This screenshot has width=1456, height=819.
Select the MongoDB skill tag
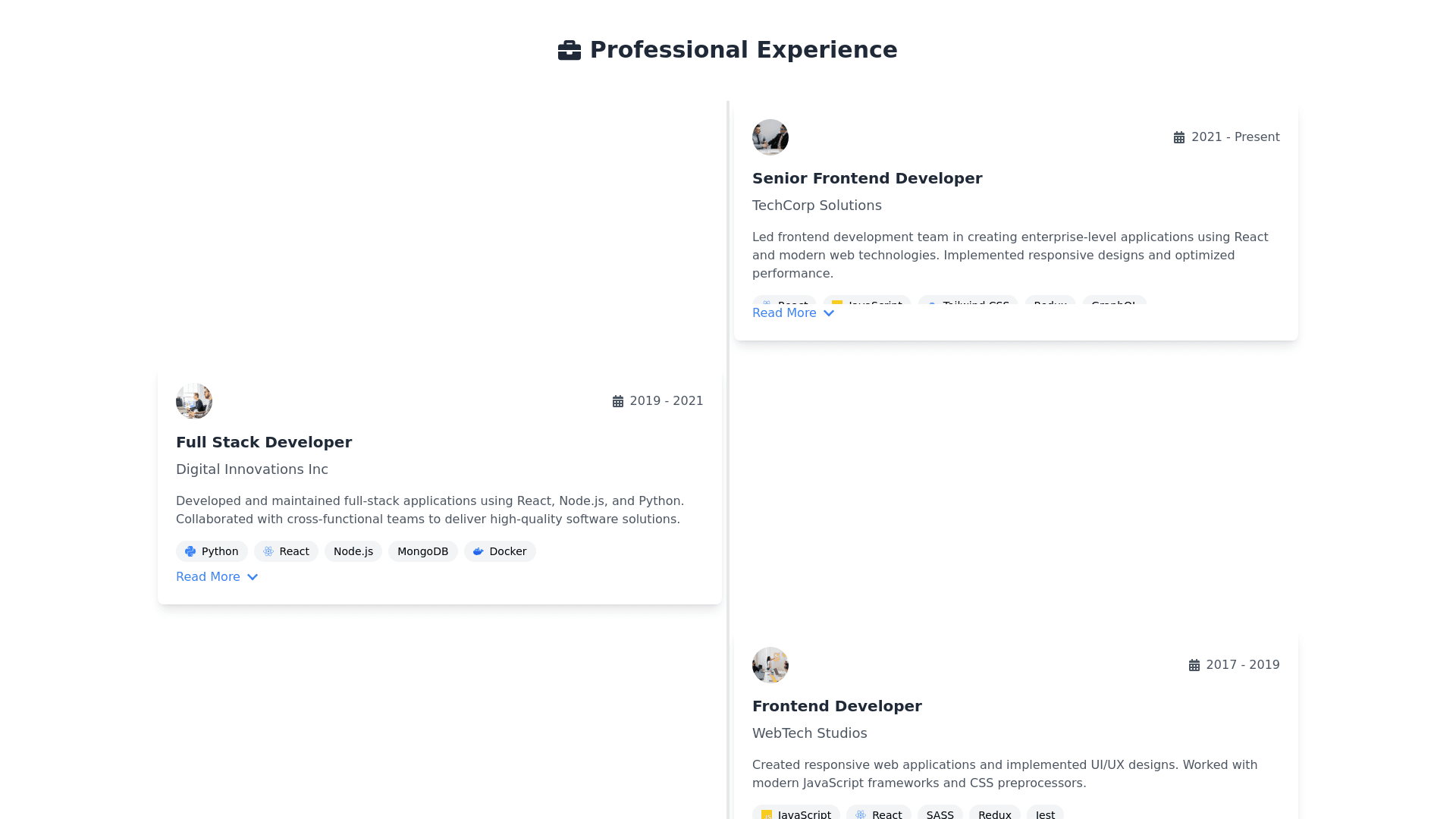pyautogui.click(x=422, y=551)
